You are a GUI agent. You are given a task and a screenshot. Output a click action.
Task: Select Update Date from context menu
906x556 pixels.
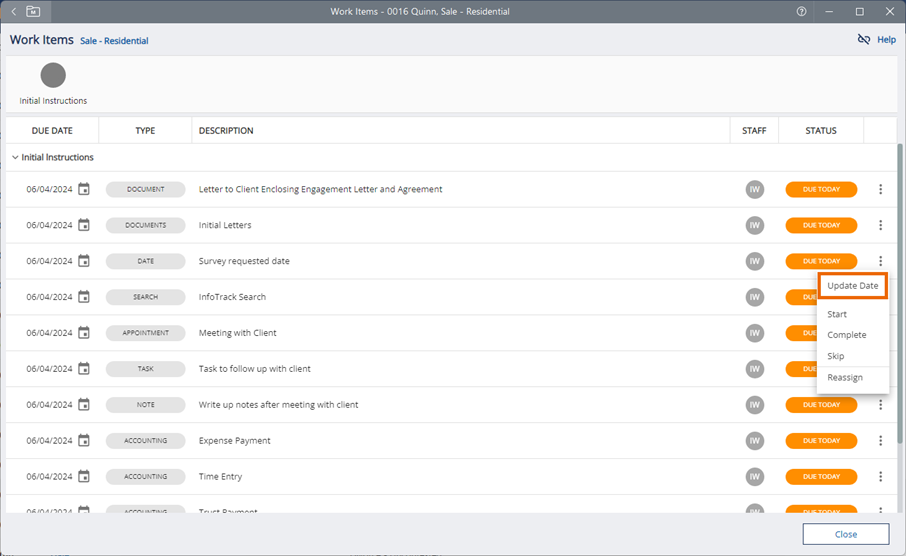(852, 286)
